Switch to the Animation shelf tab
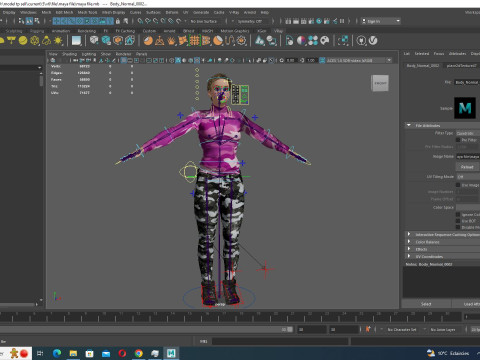 61,31
